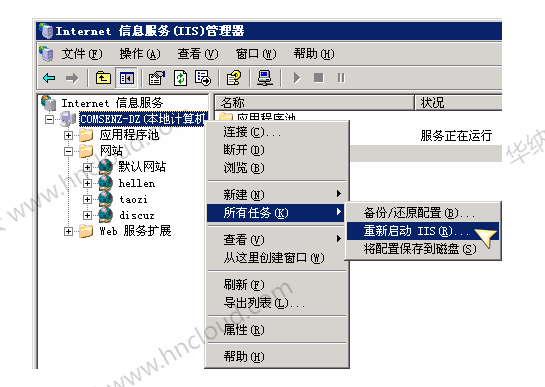545x387 pixels.
Task: Open the 查看(V) menu in menu bar
Action: tap(198, 54)
